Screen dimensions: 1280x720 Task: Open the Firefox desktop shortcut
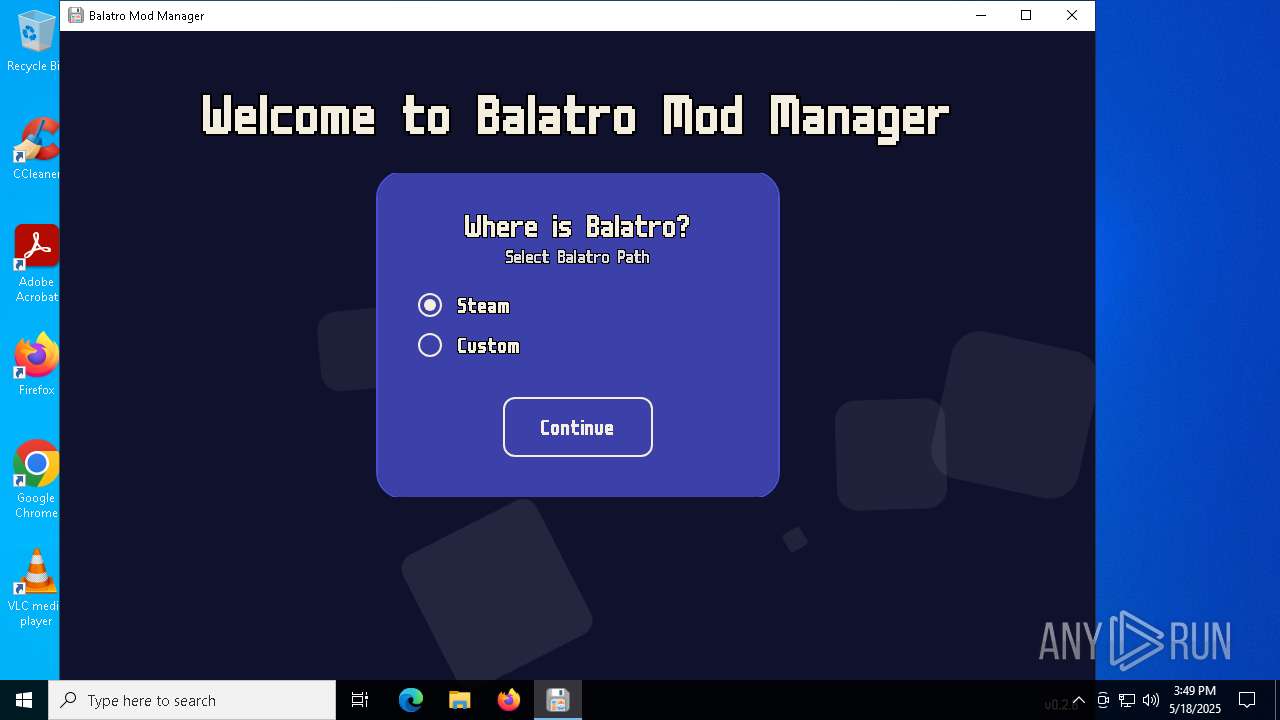(36, 364)
